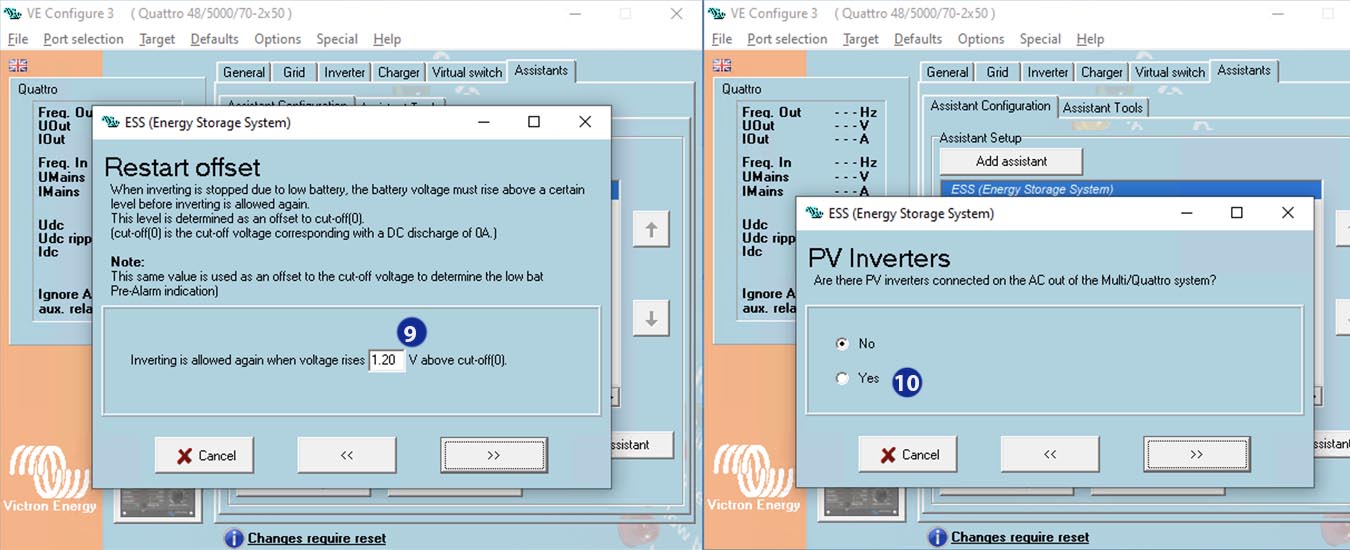
Task: Go forward with >> in Restart offset dialog
Action: point(494,455)
